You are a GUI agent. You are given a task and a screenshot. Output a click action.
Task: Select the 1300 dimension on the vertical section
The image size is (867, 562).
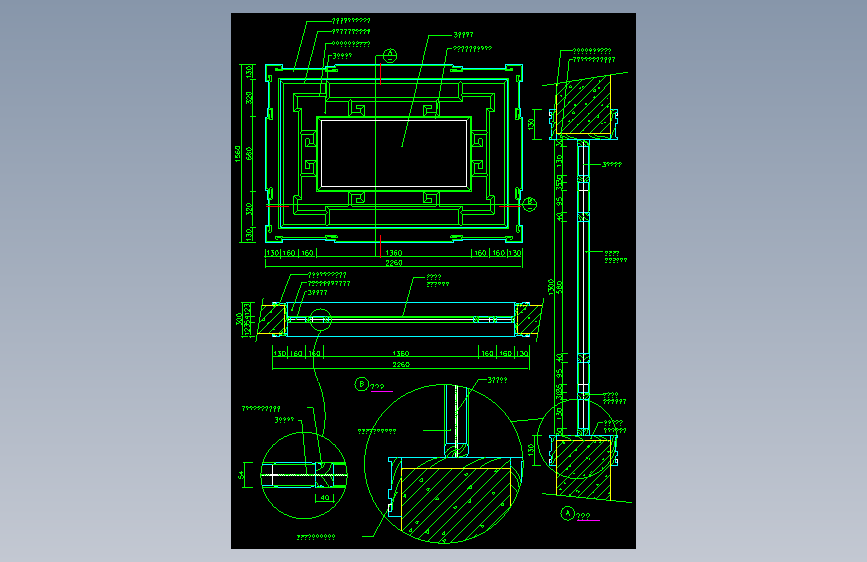551,287
